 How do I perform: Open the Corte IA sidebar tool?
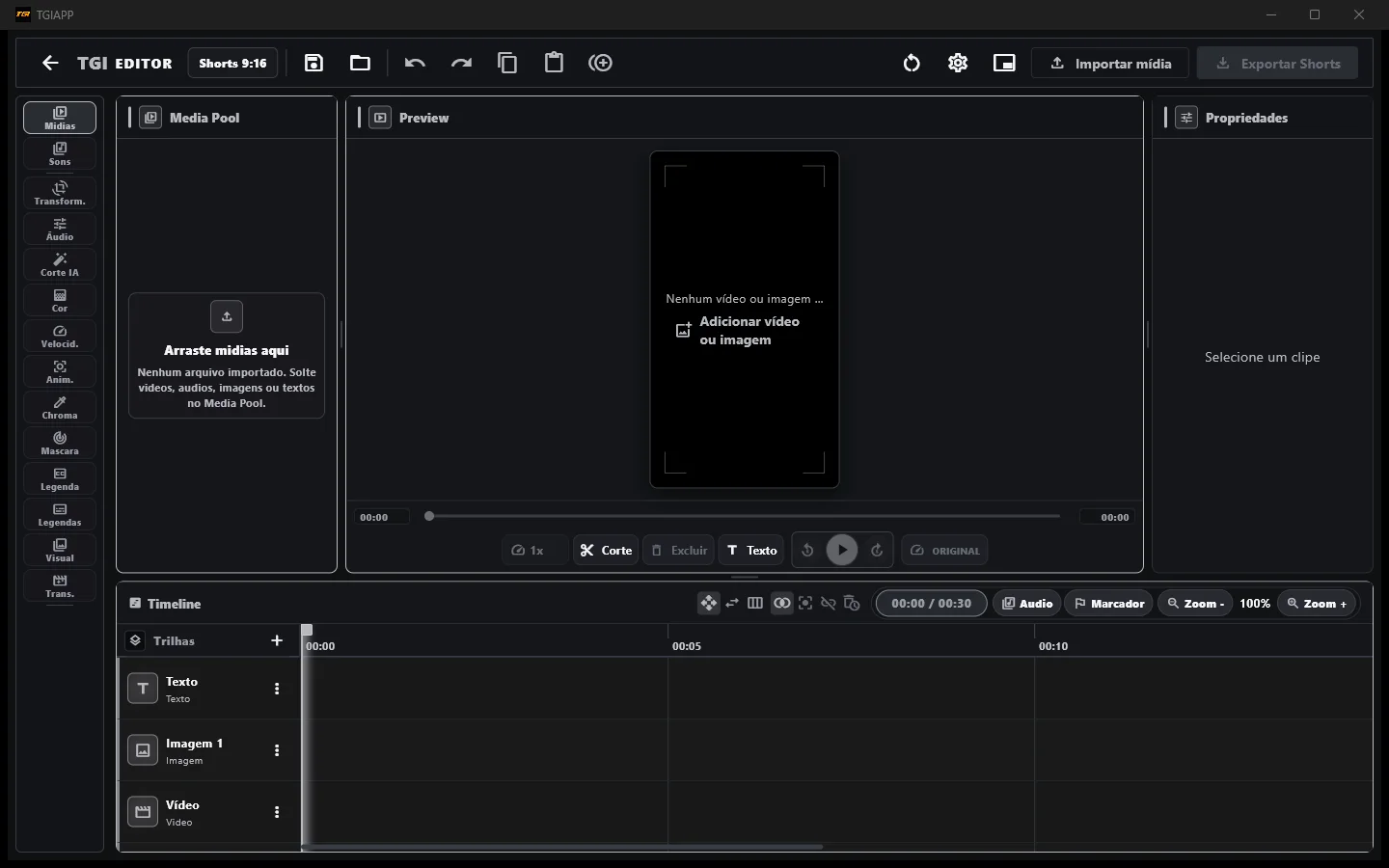coord(60,264)
